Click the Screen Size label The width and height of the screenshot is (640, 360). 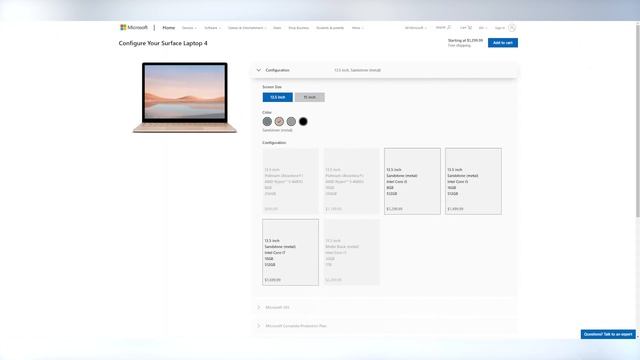(x=272, y=87)
